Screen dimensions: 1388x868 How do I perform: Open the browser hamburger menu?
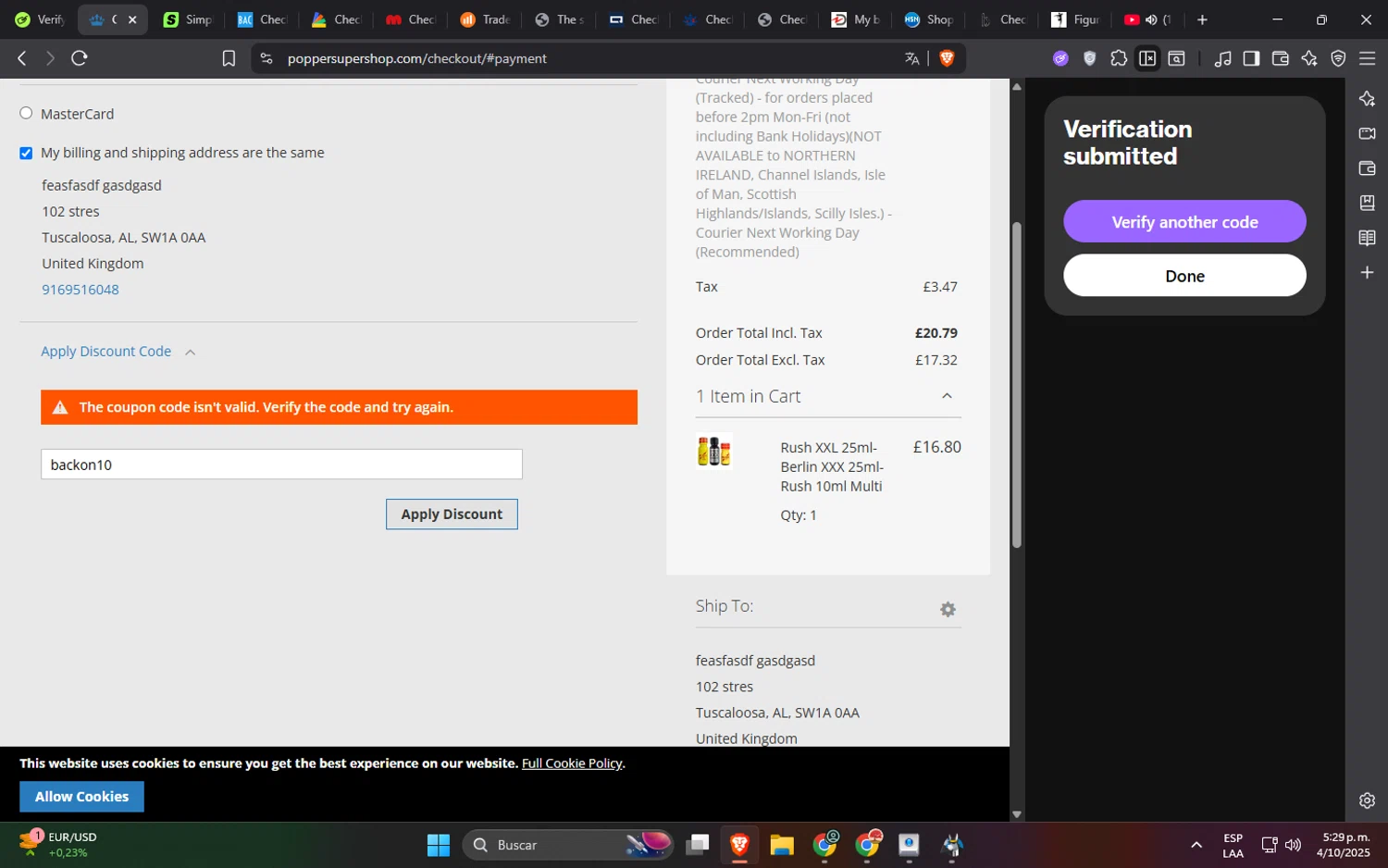(1367, 58)
